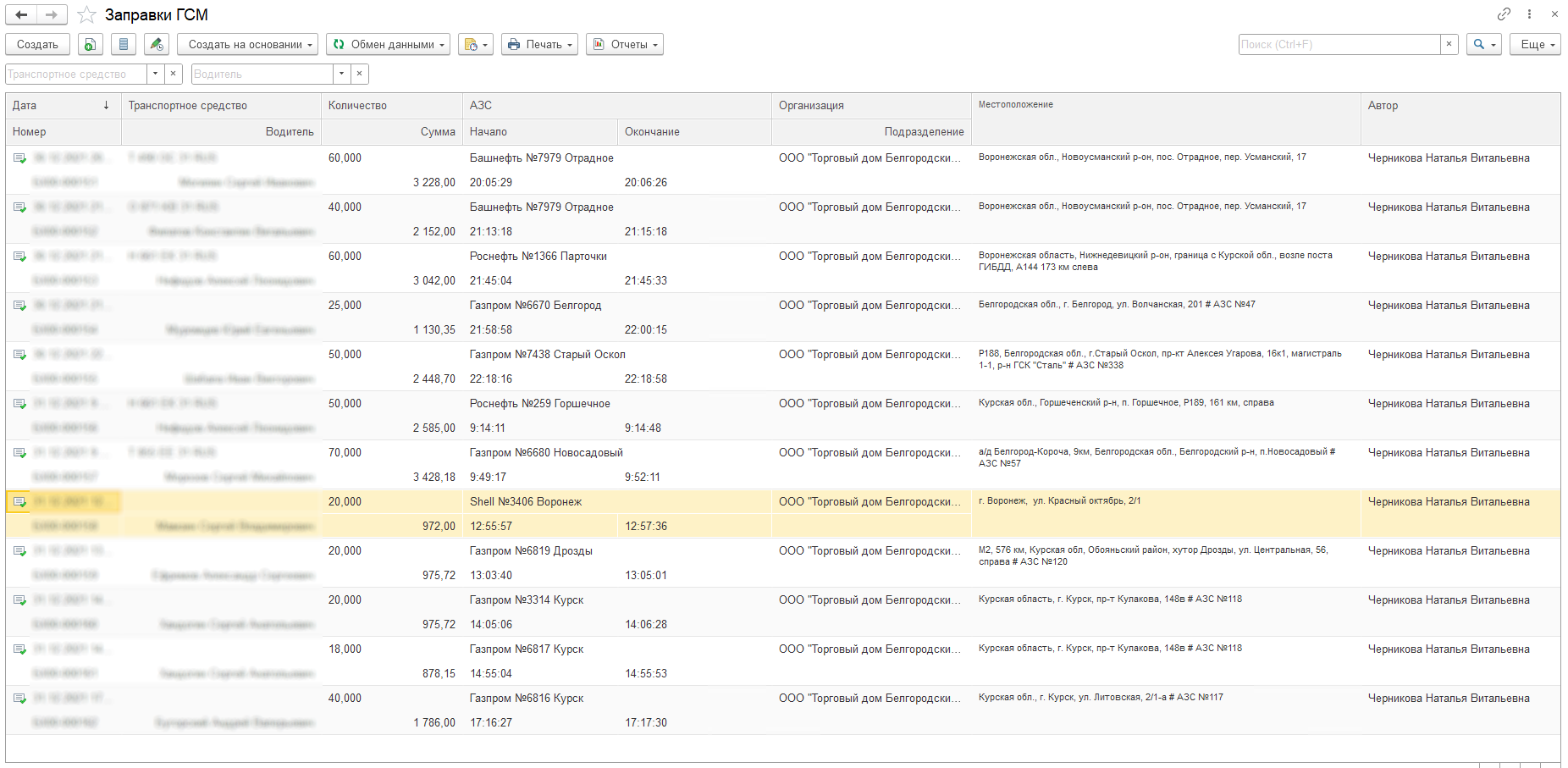The height and width of the screenshot is (768, 1568).
Task: Open the document-with-clock dropdown button
Action: coord(476,44)
